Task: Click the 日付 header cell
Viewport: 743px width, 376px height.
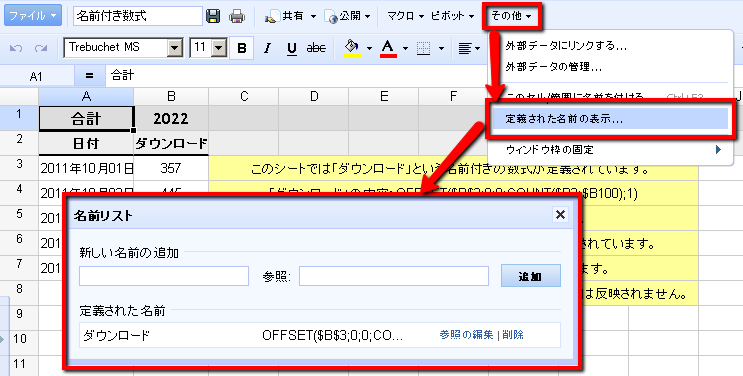Action: (86, 143)
